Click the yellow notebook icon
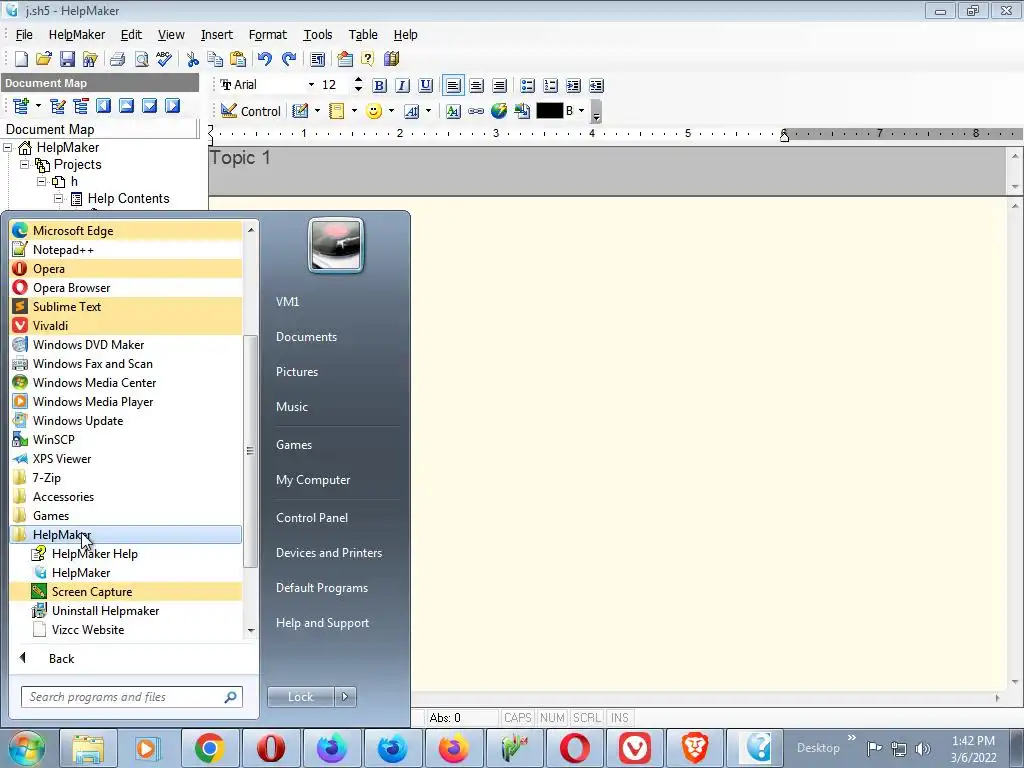This screenshot has height=768, width=1024. pos(337,111)
